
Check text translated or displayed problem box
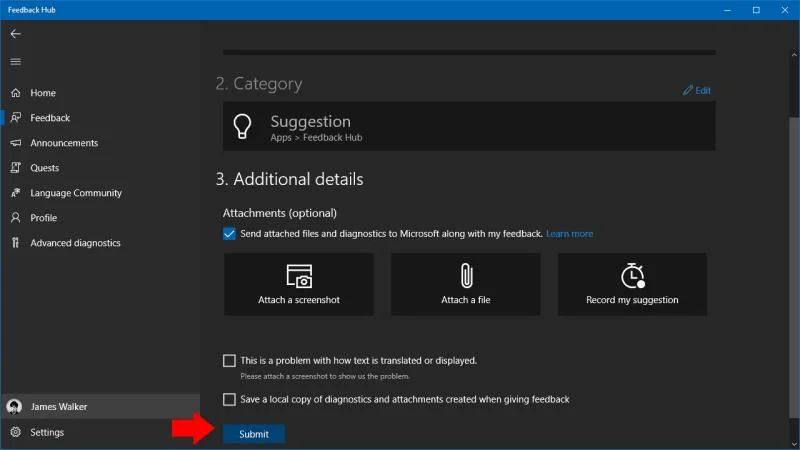[229, 361]
